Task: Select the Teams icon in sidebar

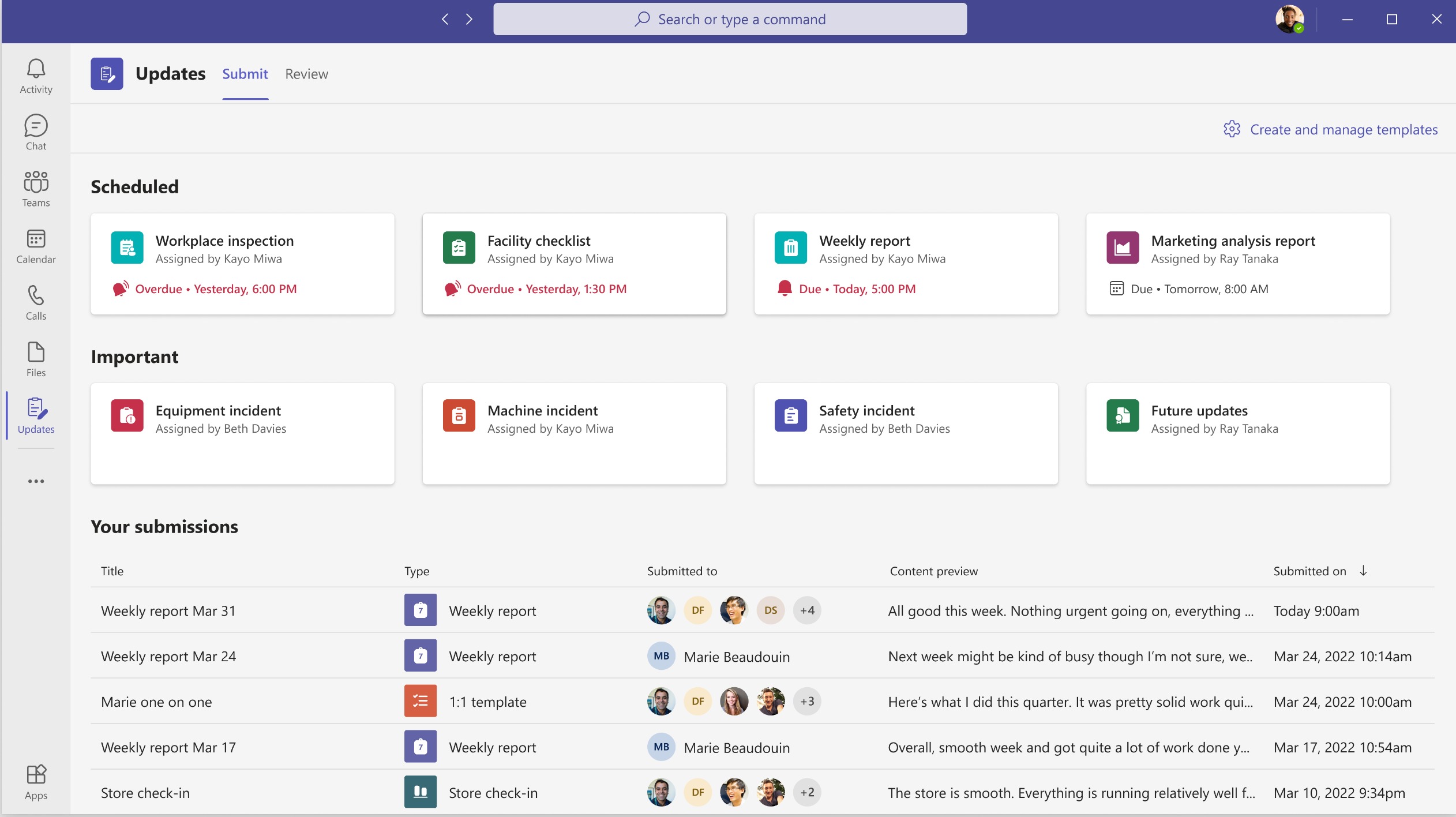Action: click(x=35, y=183)
